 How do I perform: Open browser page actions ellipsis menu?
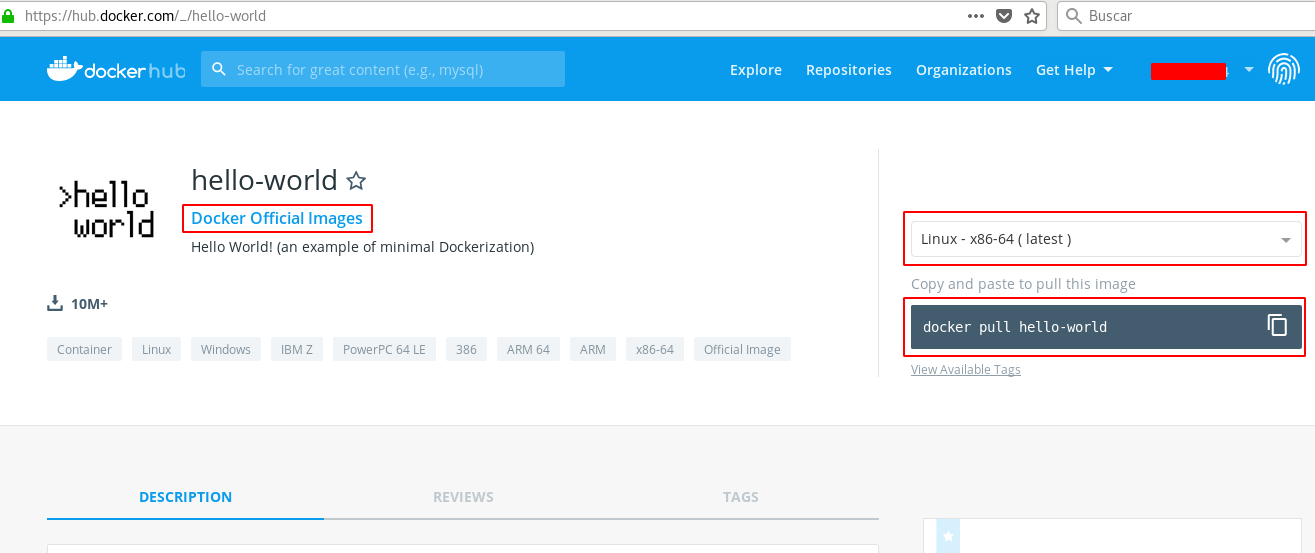coord(976,16)
